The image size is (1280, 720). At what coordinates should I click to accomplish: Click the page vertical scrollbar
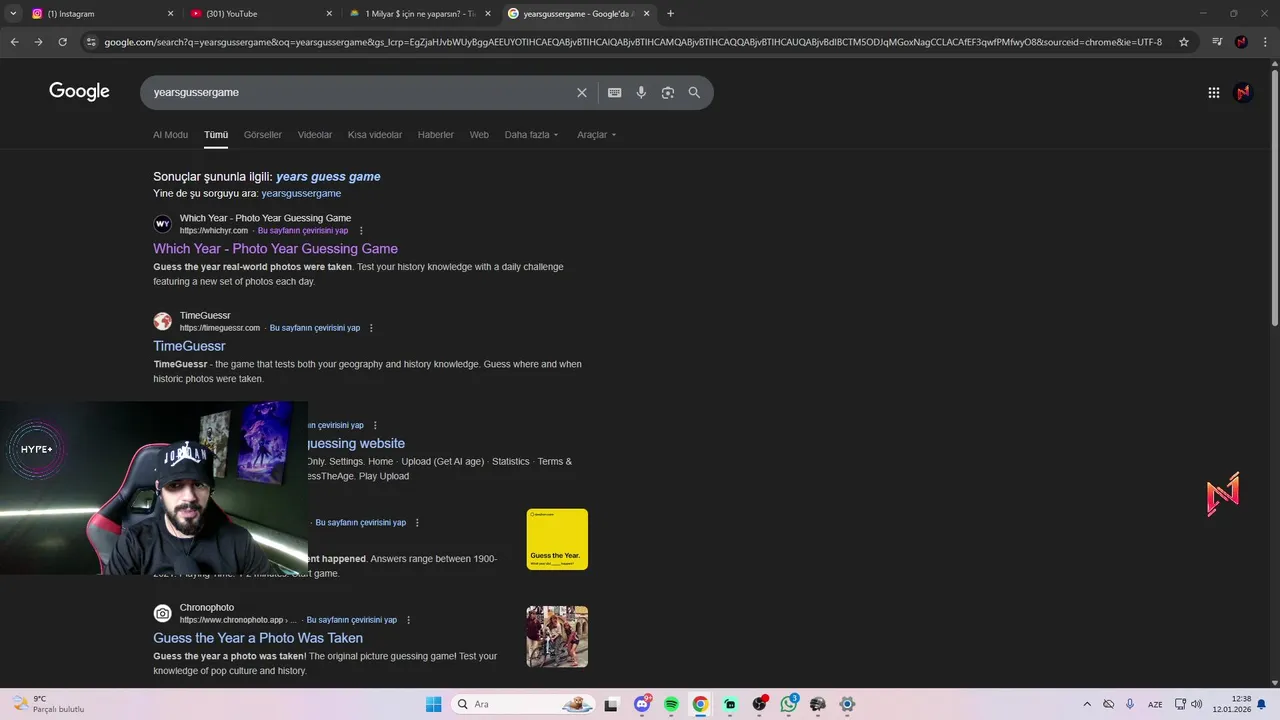pos(1274,200)
